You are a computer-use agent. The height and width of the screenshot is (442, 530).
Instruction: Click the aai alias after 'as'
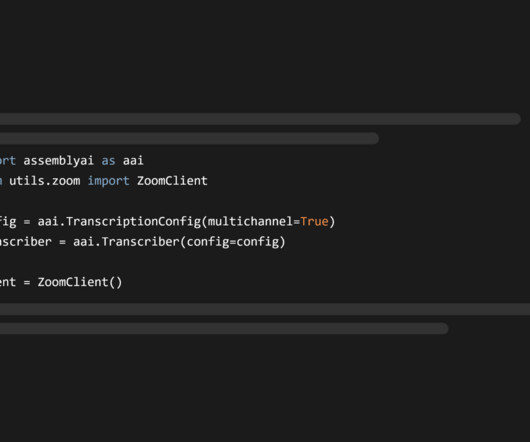(133, 161)
